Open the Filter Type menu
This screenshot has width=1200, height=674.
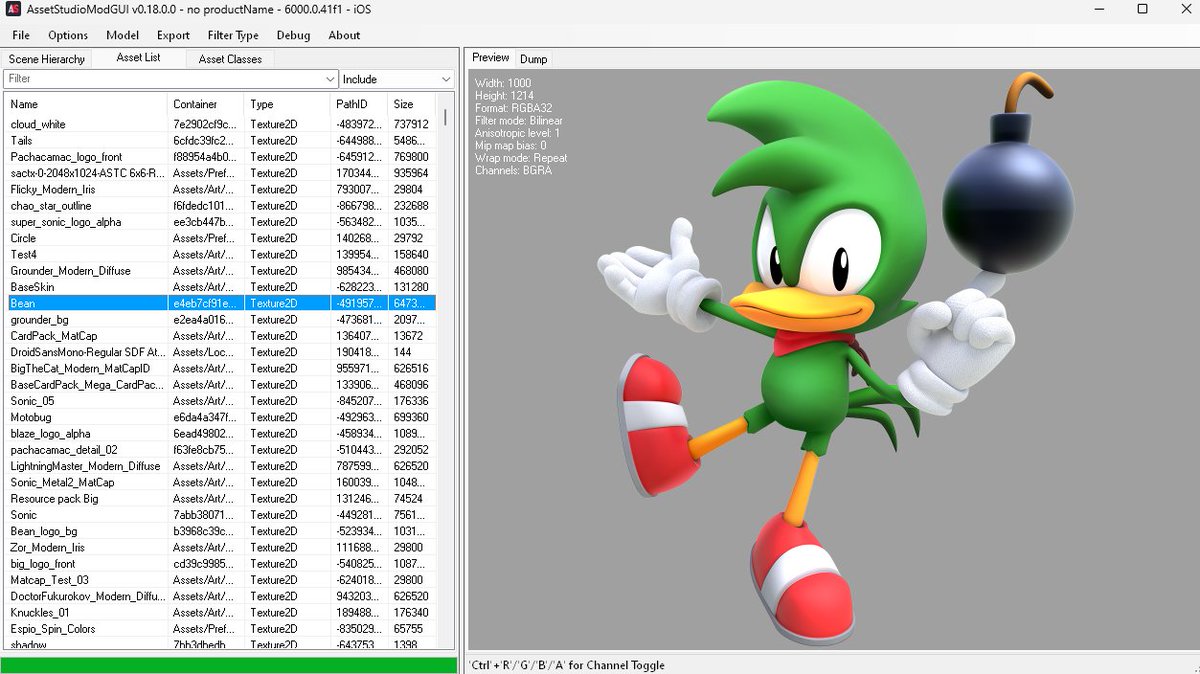click(x=233, y=35)
